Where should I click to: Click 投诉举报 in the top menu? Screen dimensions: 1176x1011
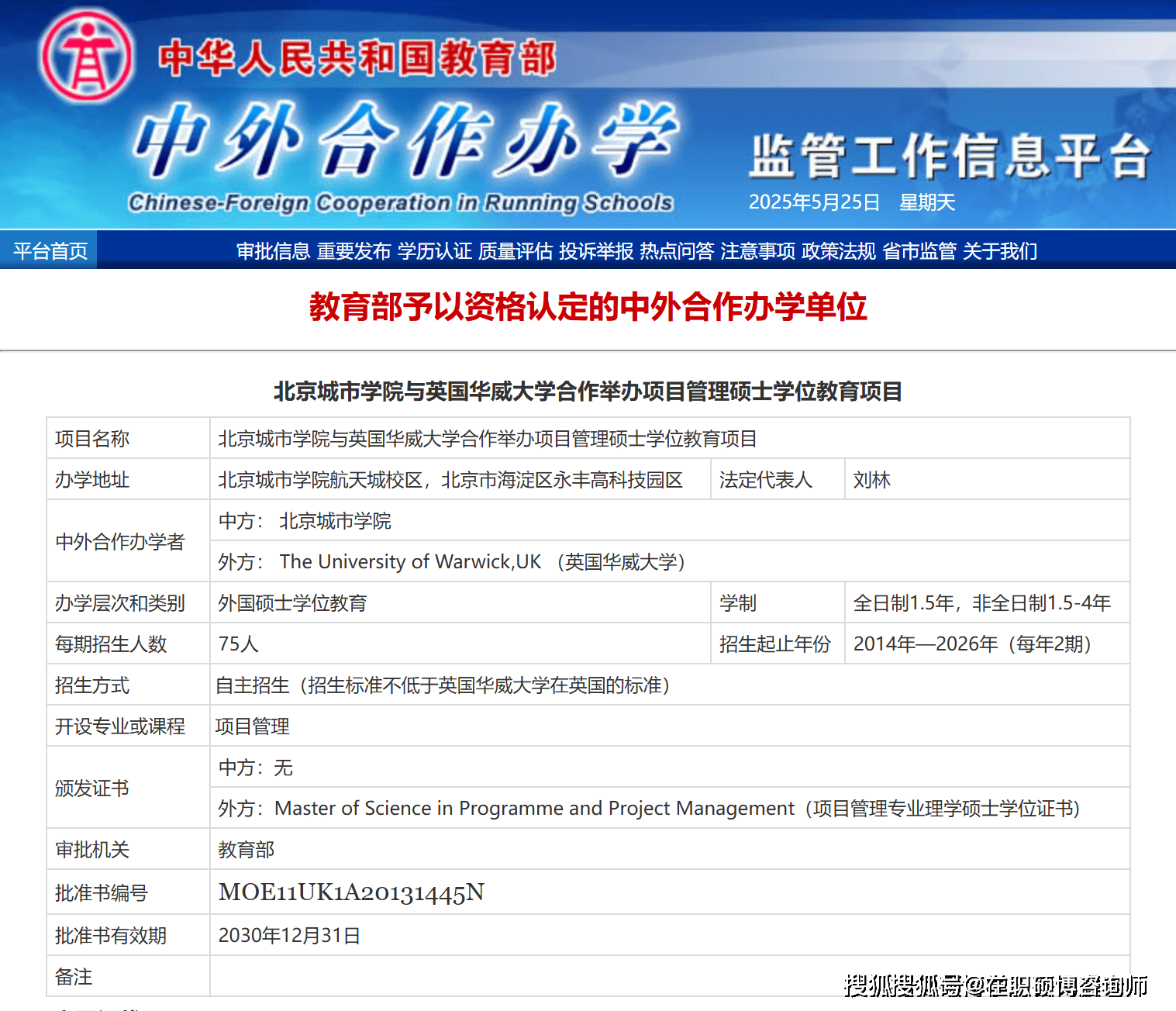pyautogui.click(x=596, y=251)
